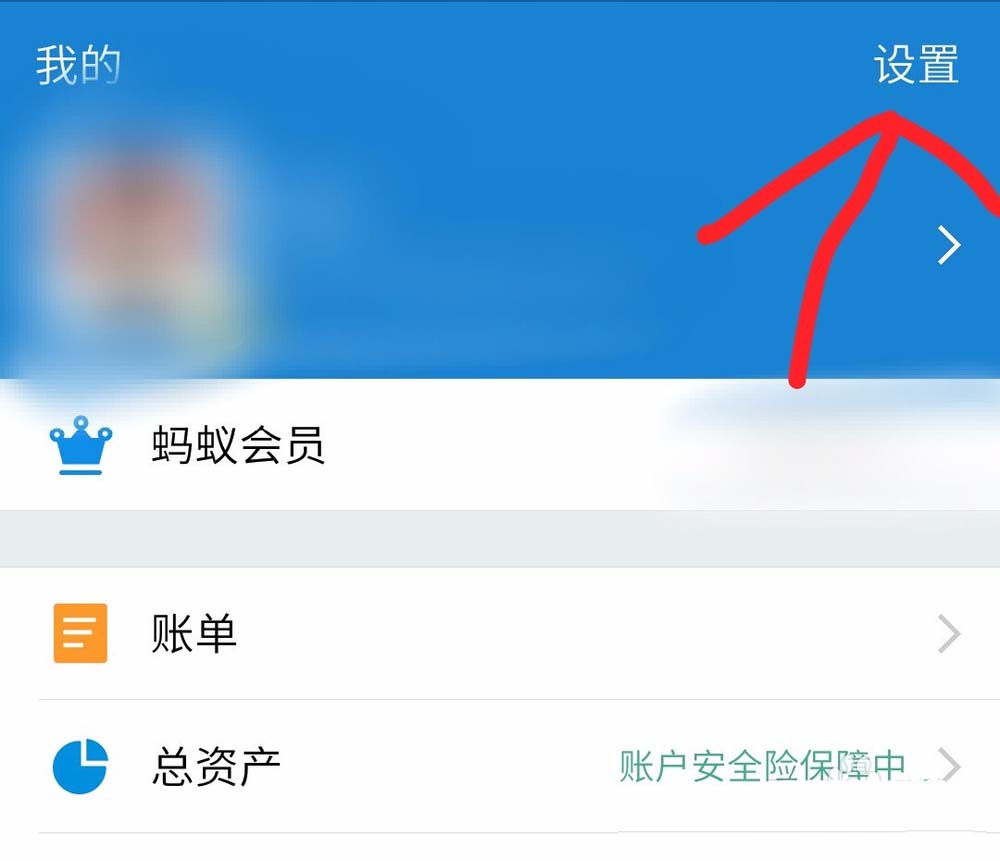Tap the orange 账单 bill icon
1000x861 pixels.
tap(80, 633)
